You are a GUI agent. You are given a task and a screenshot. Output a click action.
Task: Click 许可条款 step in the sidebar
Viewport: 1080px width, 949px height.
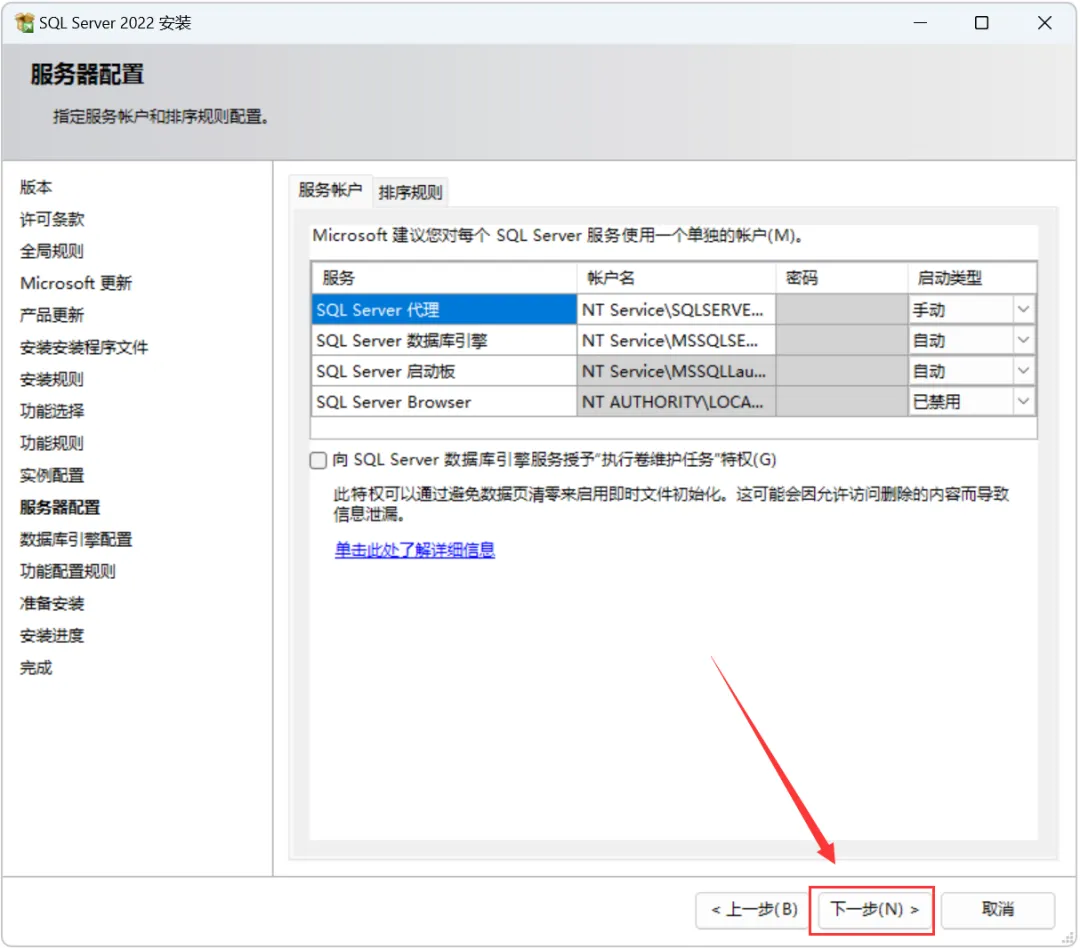coord(52,220)
